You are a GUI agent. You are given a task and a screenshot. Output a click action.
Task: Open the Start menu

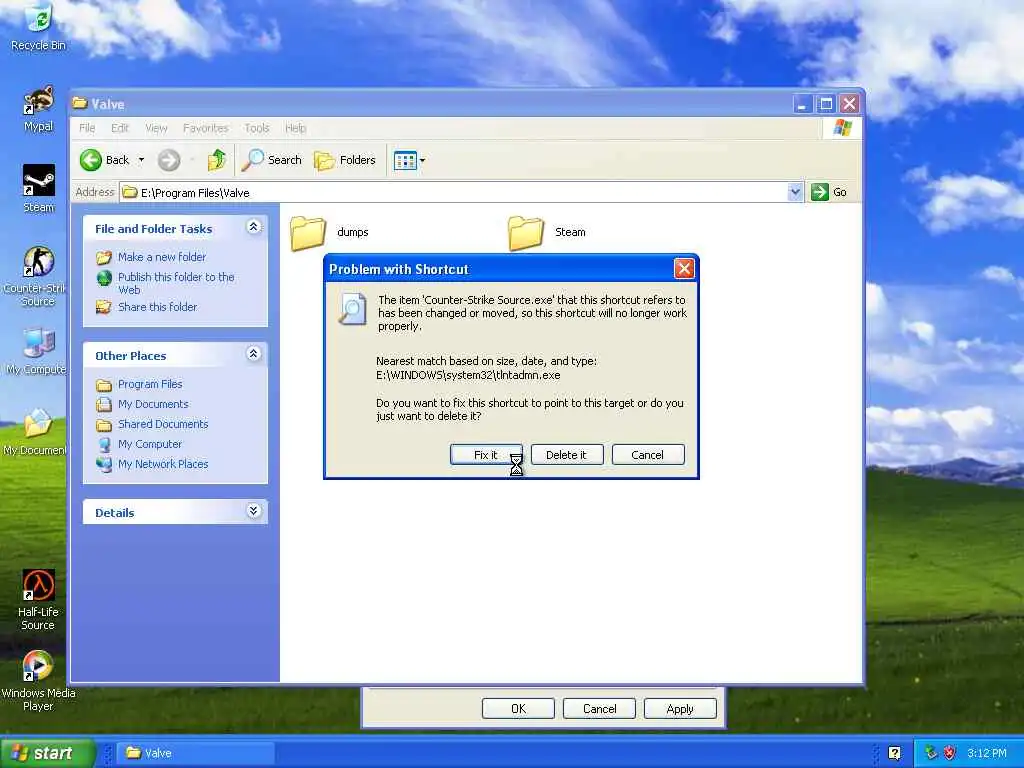tap(46, 753)
